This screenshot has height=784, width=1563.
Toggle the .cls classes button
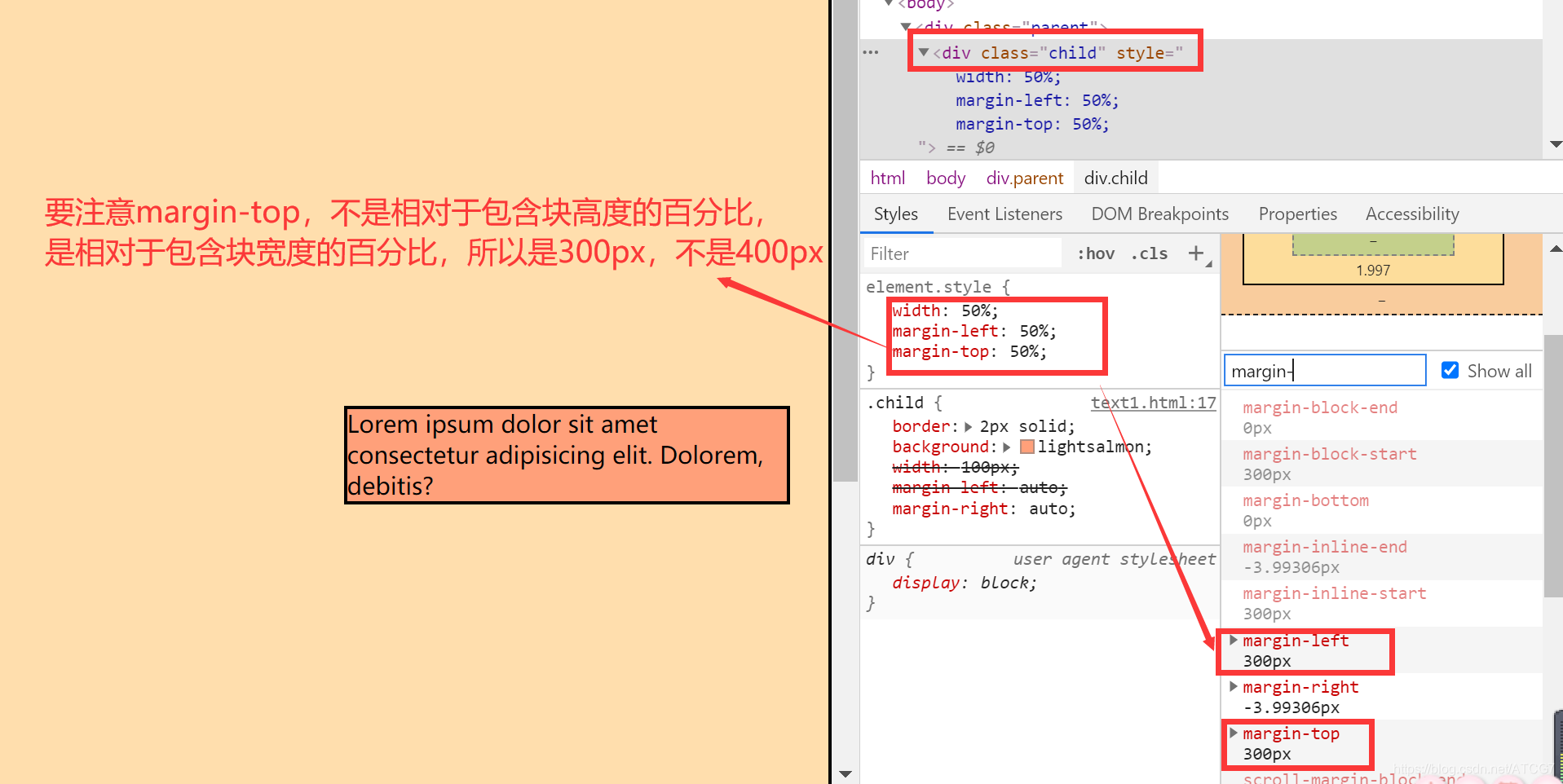point(1149,253)
